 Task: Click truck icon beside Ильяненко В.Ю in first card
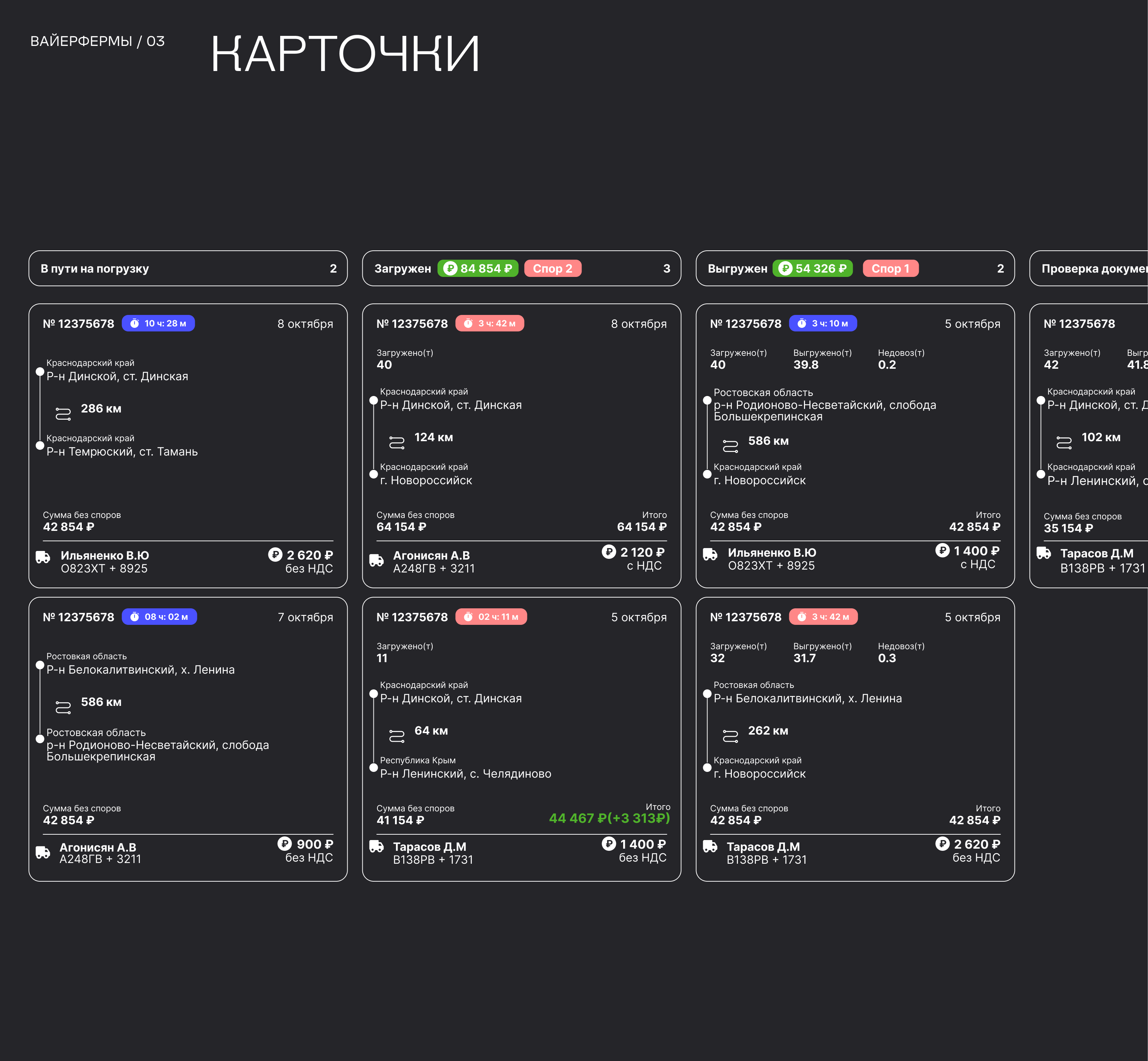click(x=43, y=557)
